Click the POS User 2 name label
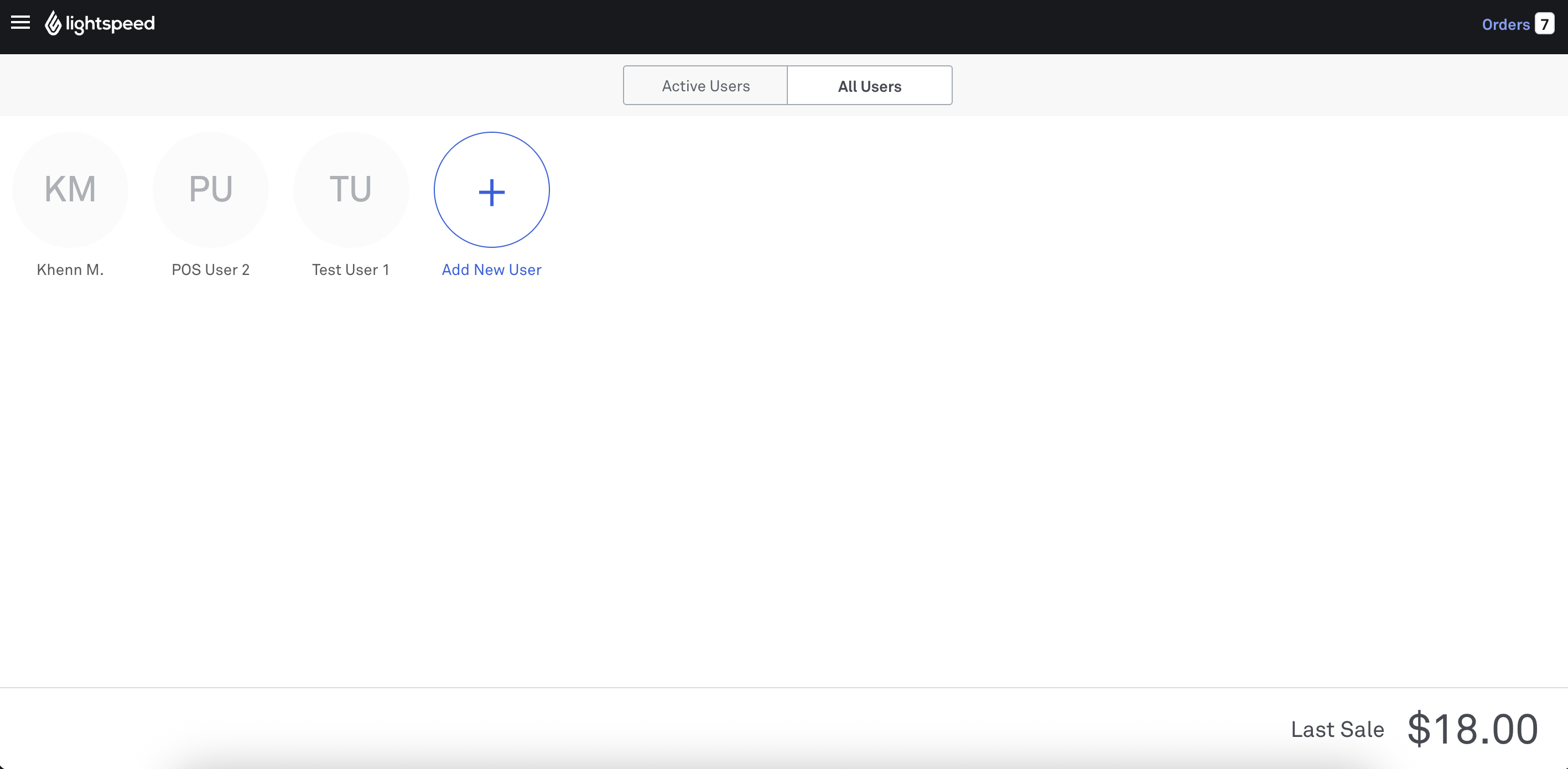Screen dimensions: 1568x769 coord(211,269)
